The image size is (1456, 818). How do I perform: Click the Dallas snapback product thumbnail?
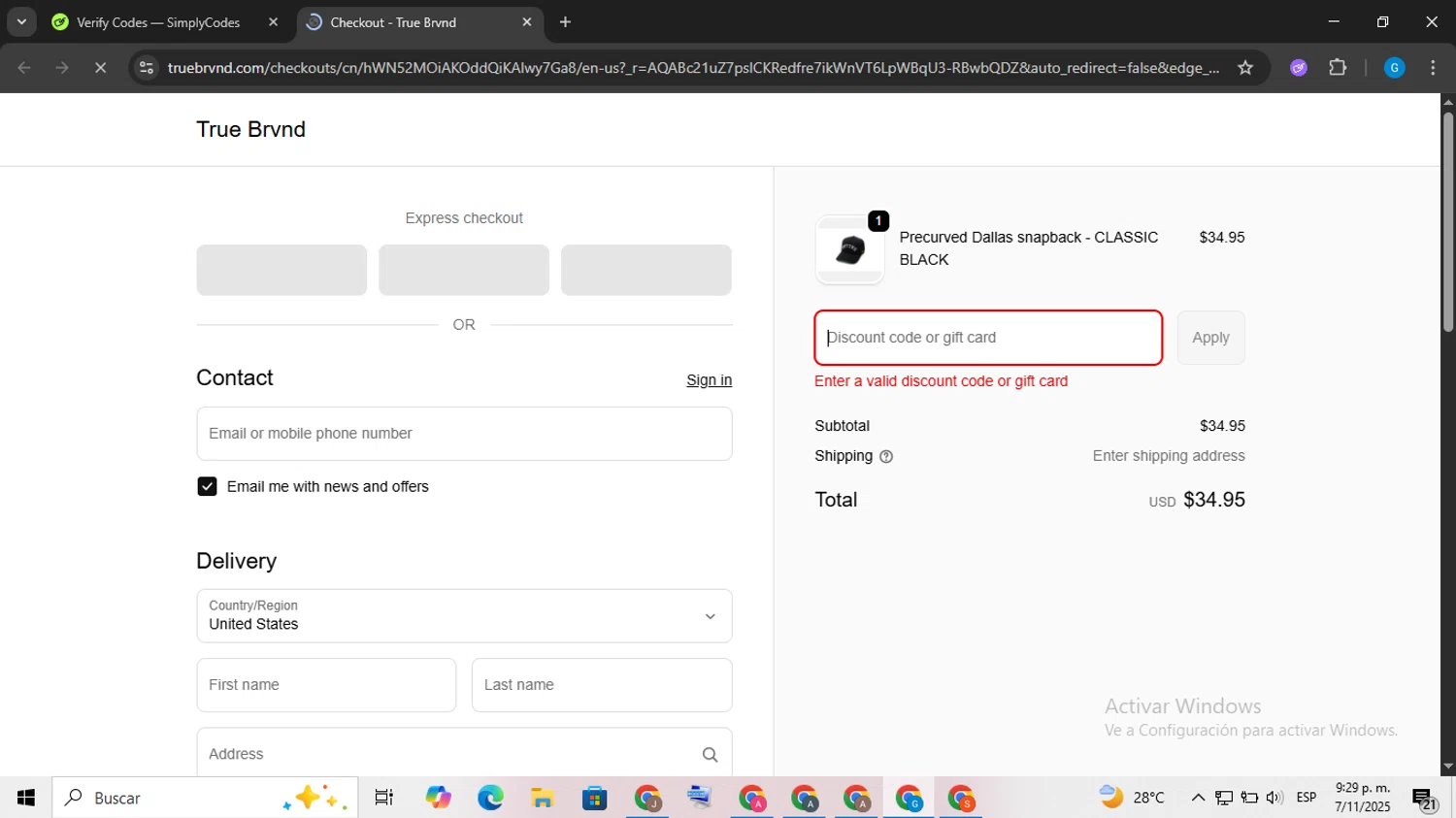click(850, 250)
